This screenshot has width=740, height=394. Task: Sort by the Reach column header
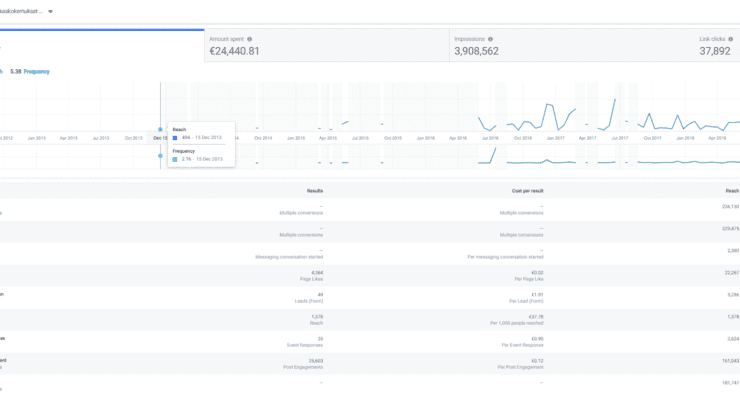point(732,191)
